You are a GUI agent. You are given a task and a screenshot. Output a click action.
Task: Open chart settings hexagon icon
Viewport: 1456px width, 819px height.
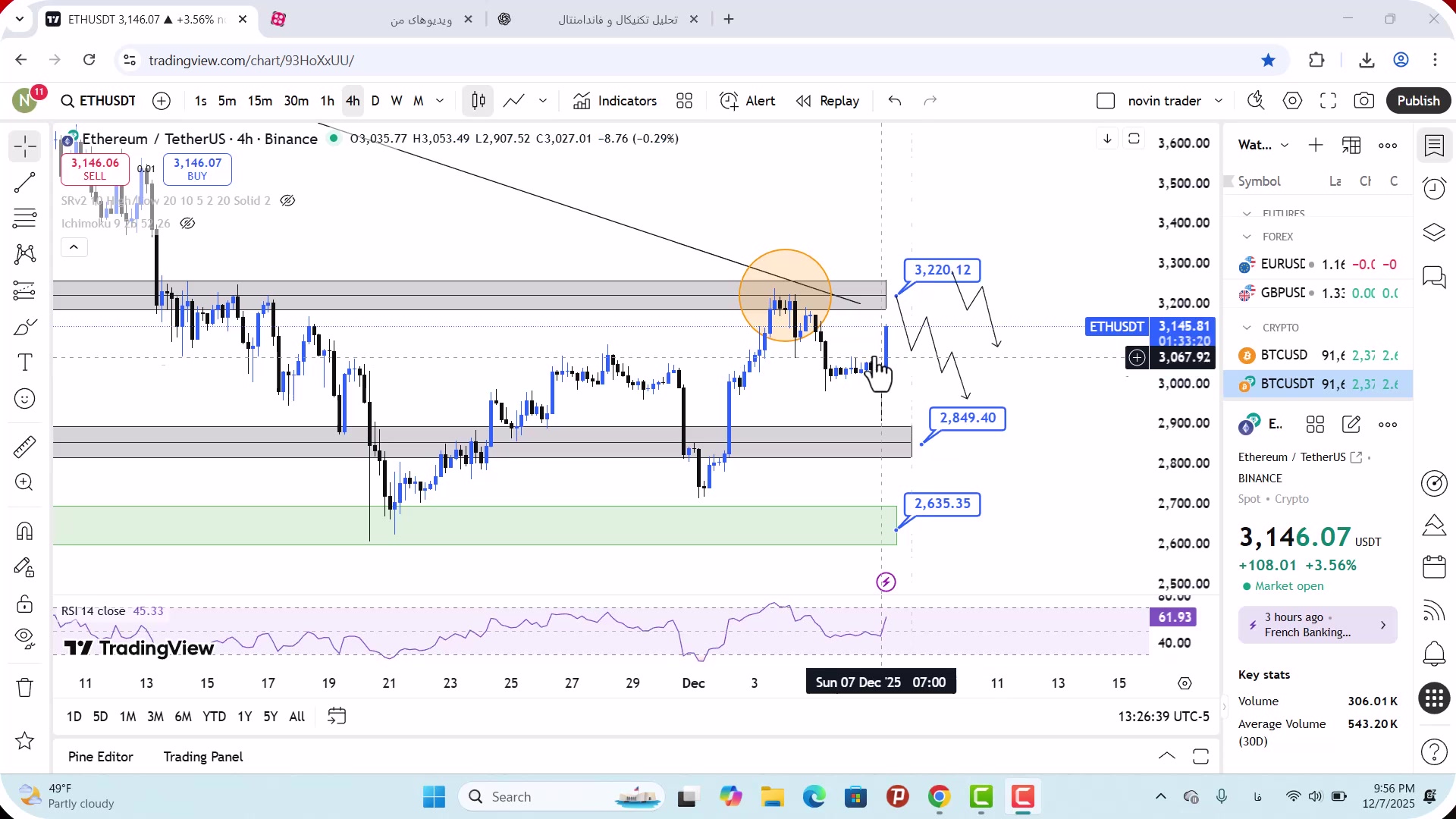(1292, 101)
